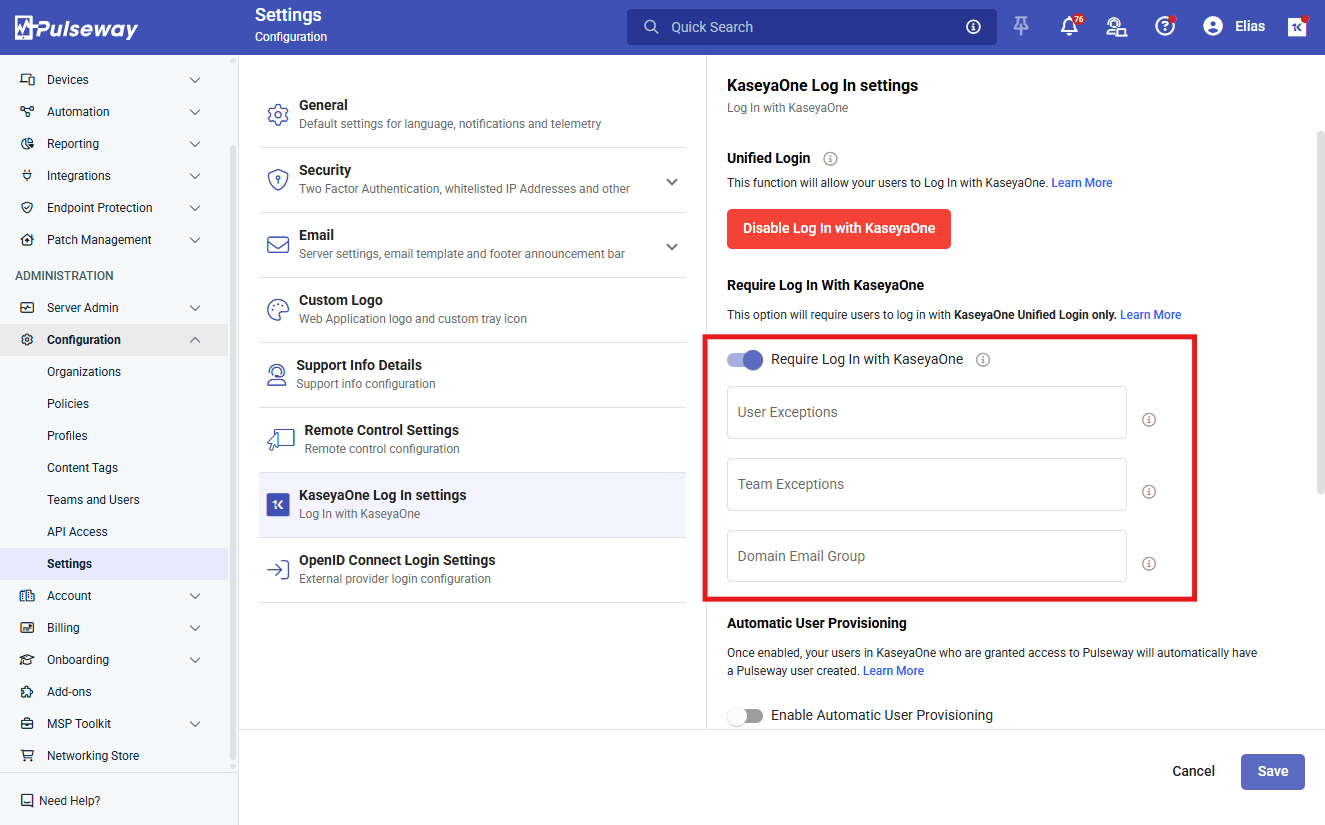The width and height of the screenshot is (1325, 825).
Task: Click the Kaseya icon beside Elias
Action: [x=1297, y=27]
